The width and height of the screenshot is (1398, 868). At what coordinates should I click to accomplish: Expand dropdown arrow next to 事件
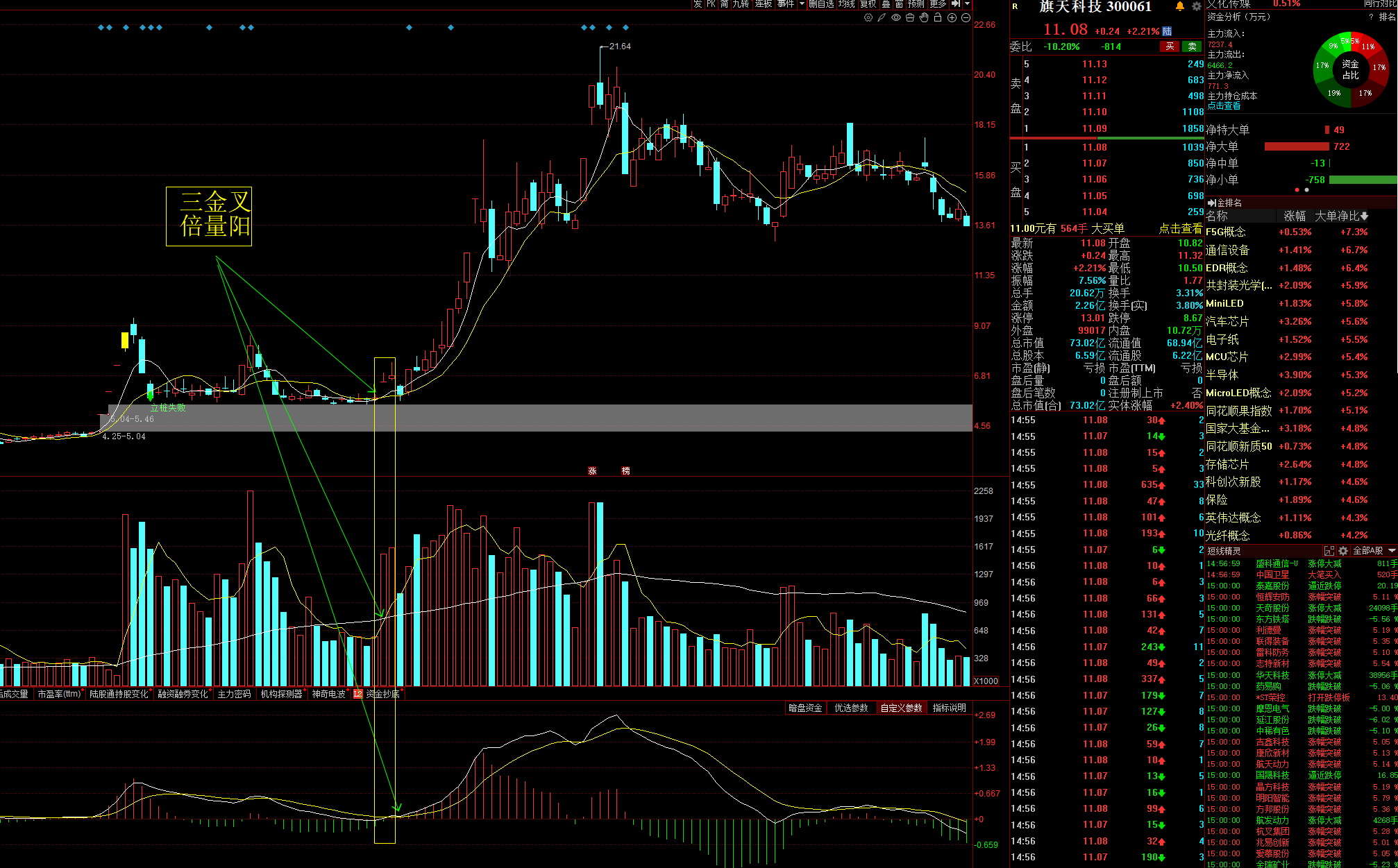pyautogui.click(x=802, y=4)
